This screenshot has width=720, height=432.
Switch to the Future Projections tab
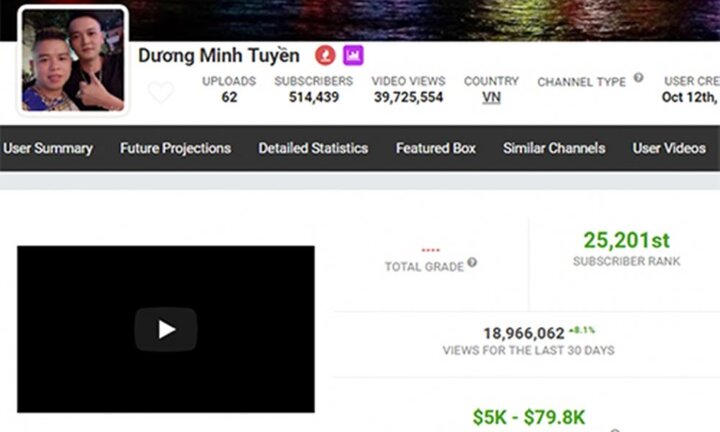point(175,148)
